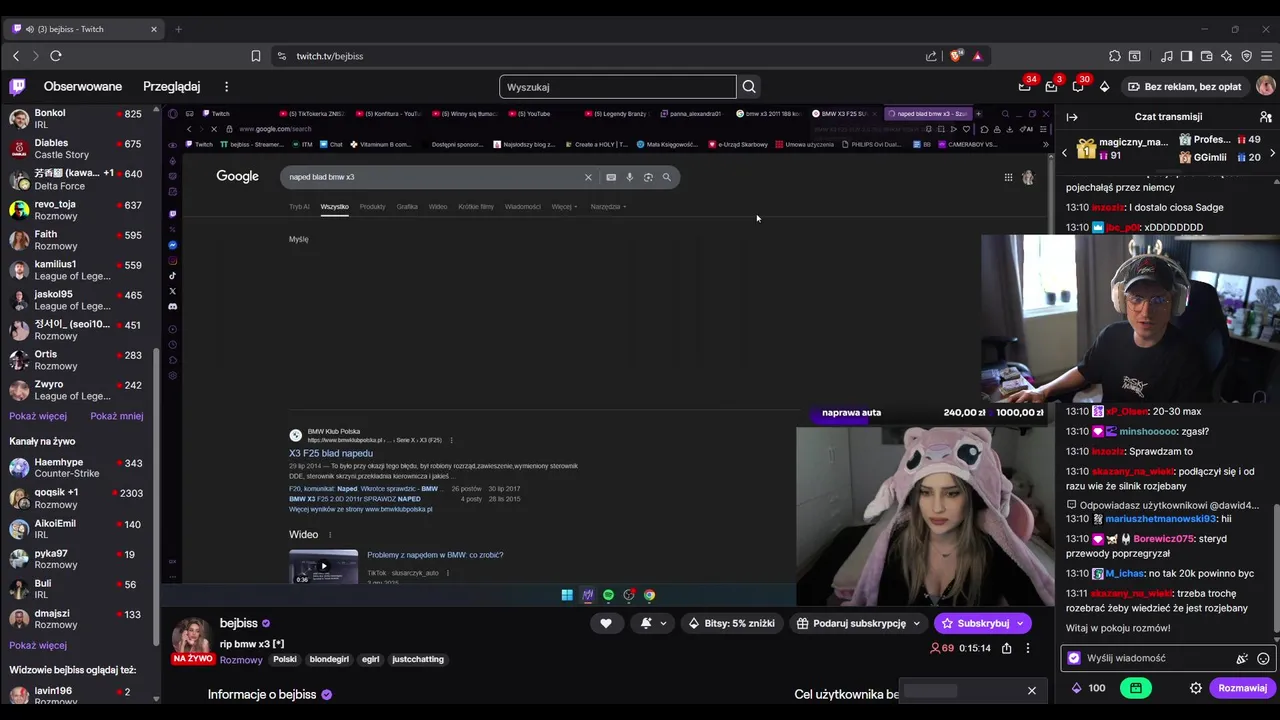Viewport: 1280px width, 720px height.
Task: Select the blondegirl stream tag
Action: tap(329, 659)
